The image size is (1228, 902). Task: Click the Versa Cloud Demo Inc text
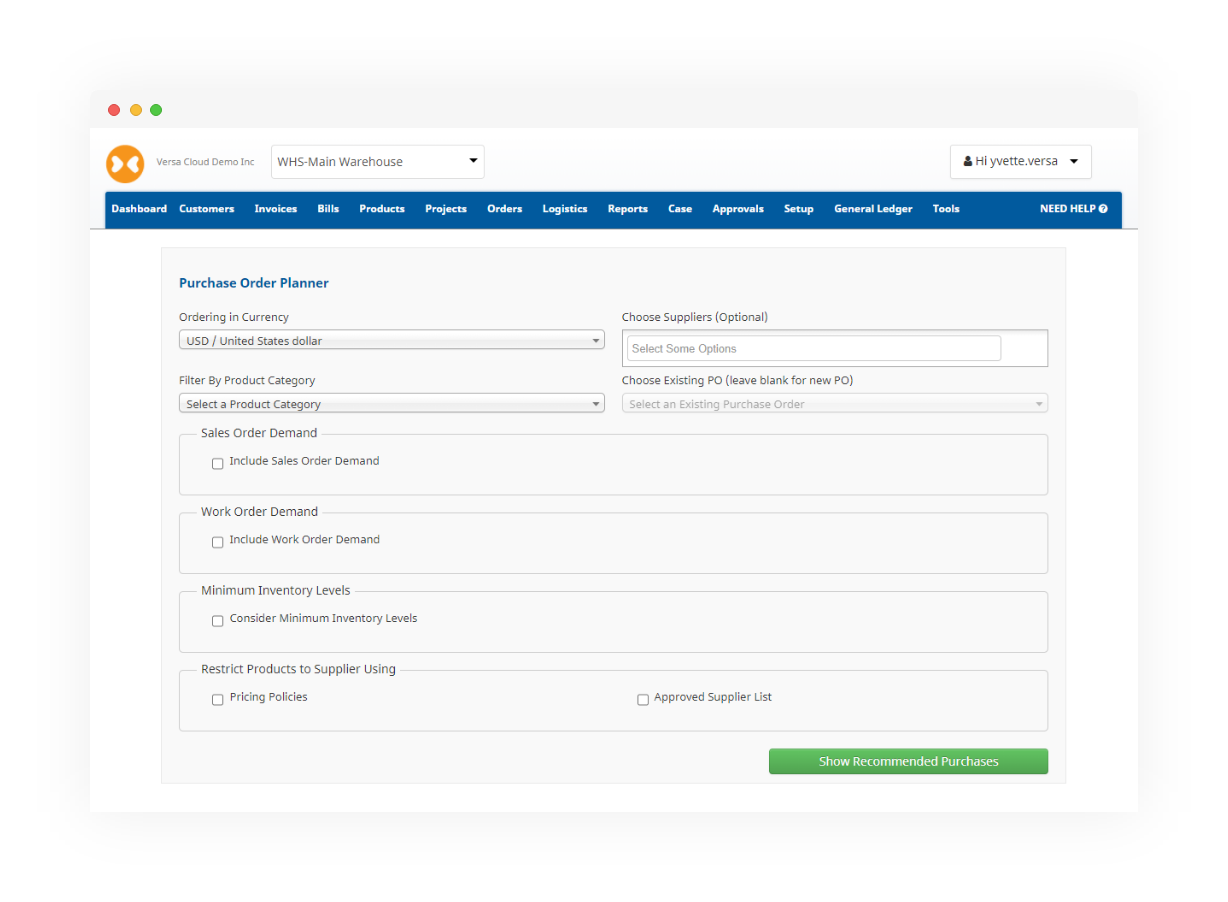pos(205,162)
